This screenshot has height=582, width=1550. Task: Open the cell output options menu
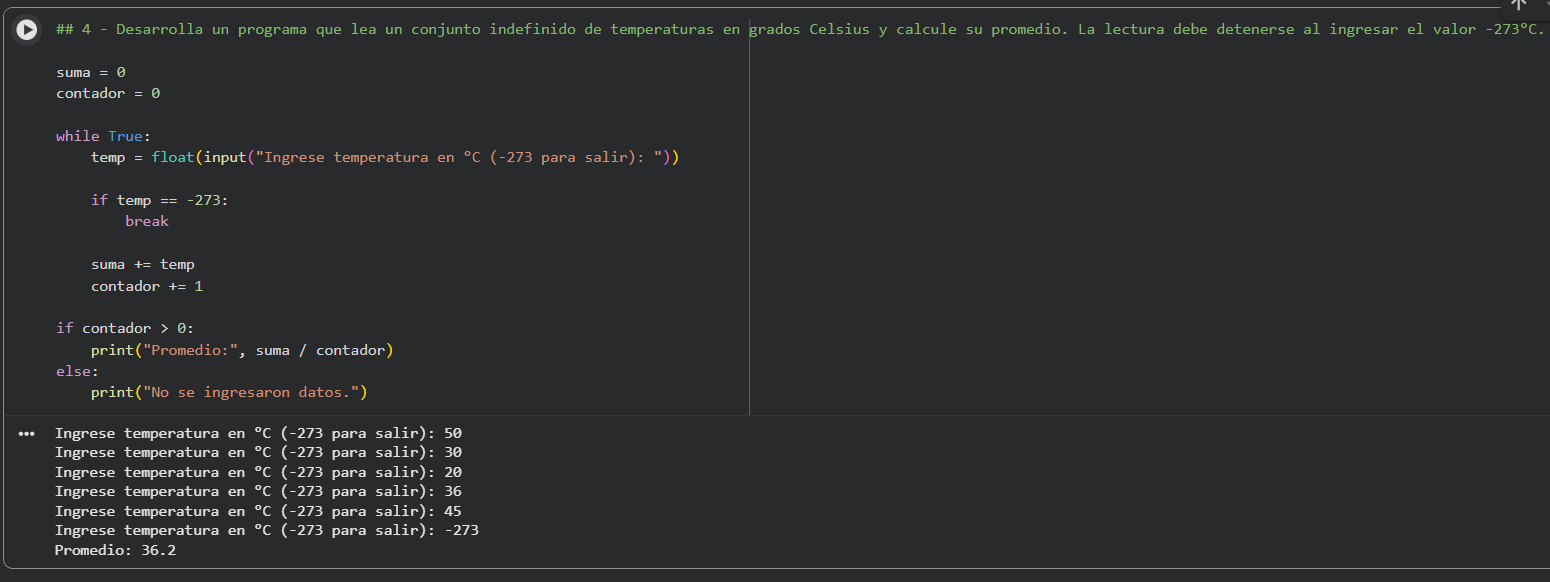coord(26,434)
